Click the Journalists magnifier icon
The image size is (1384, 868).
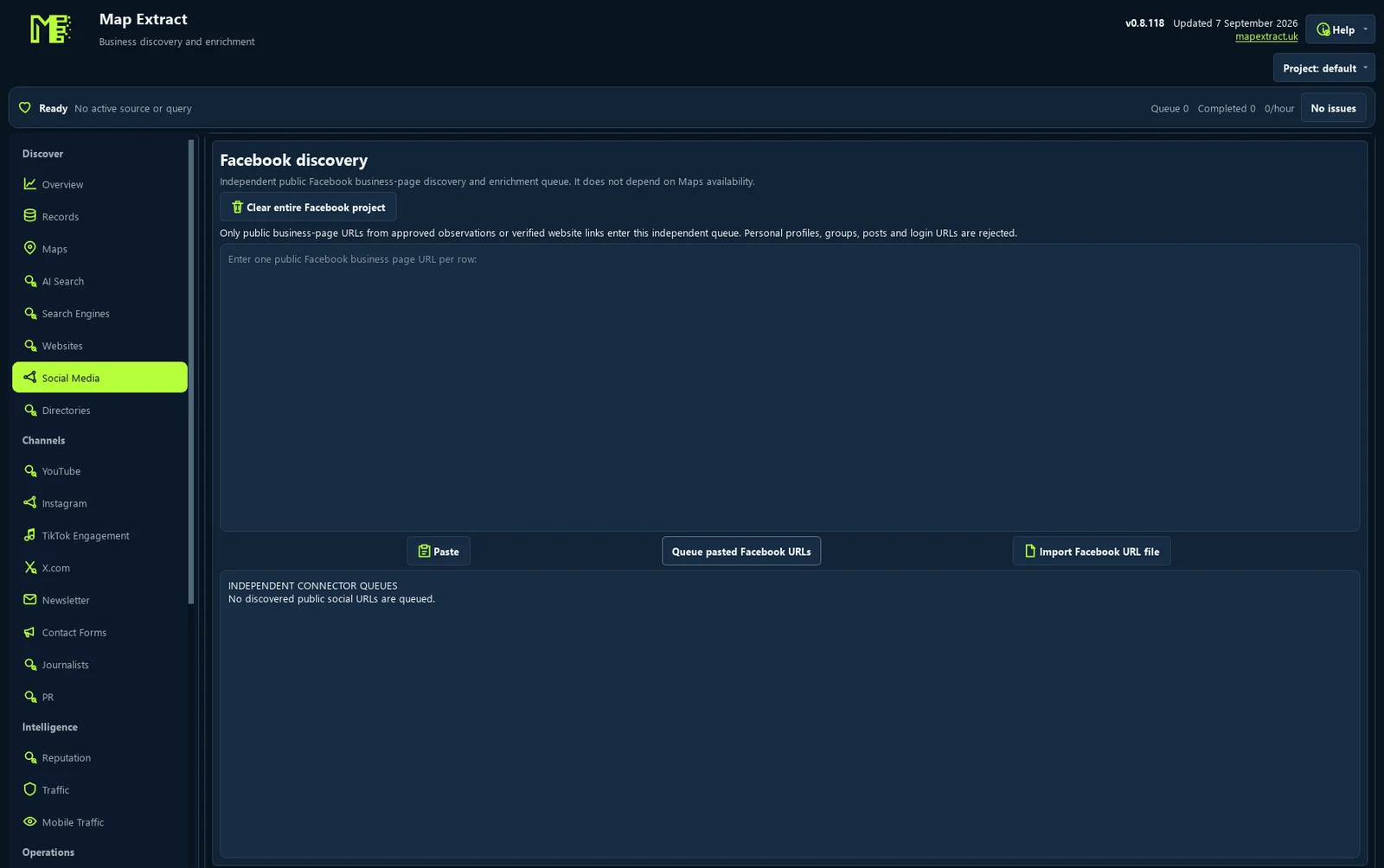30,664
